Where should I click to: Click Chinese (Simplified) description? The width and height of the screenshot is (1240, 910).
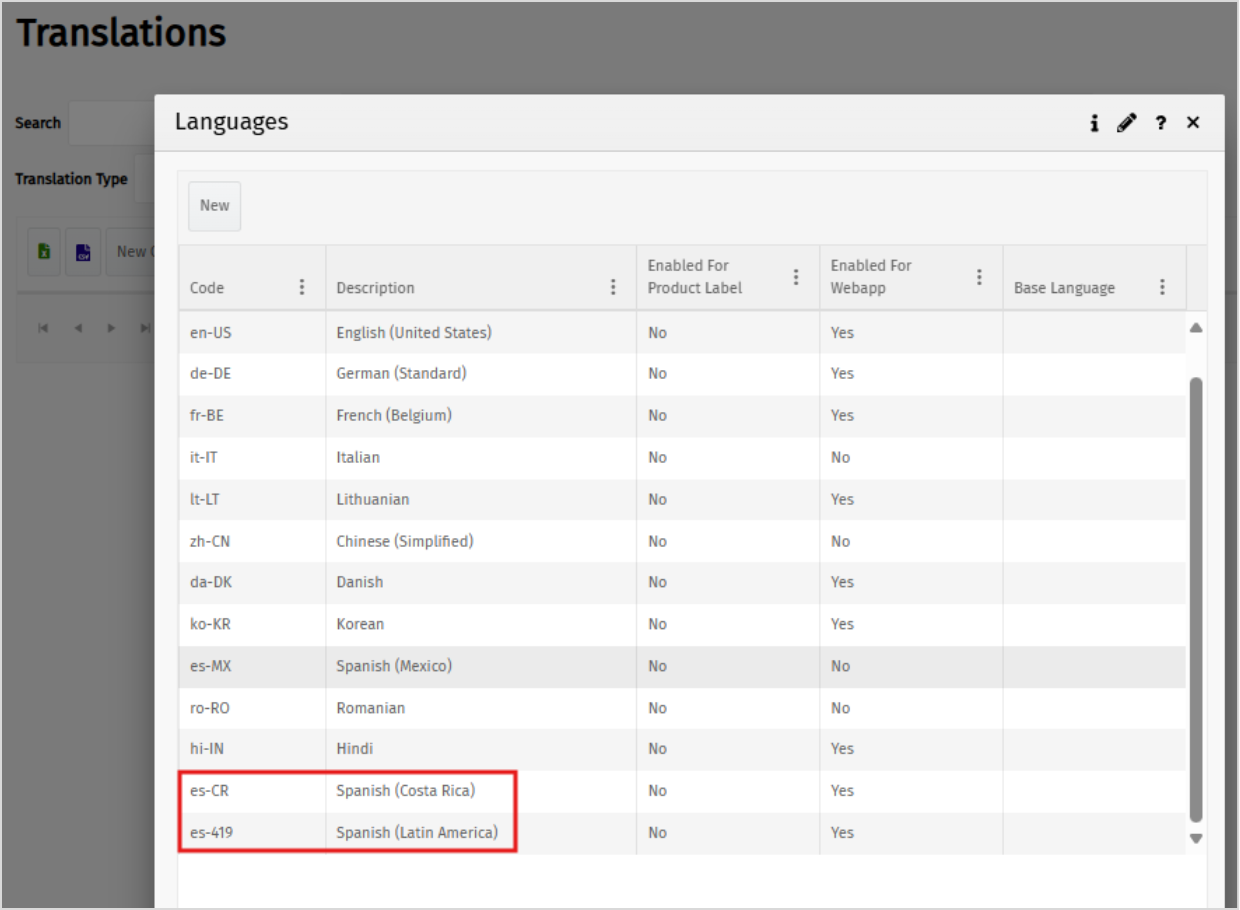(x=405, y=541)
